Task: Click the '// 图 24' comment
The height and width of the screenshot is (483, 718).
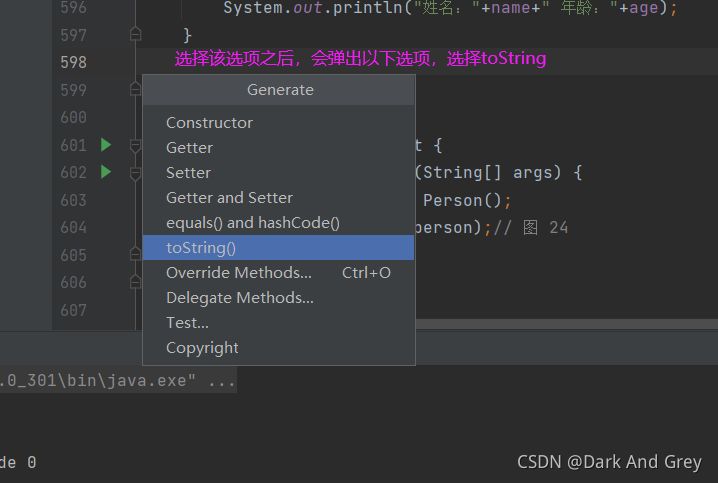Action: point(532,228)
